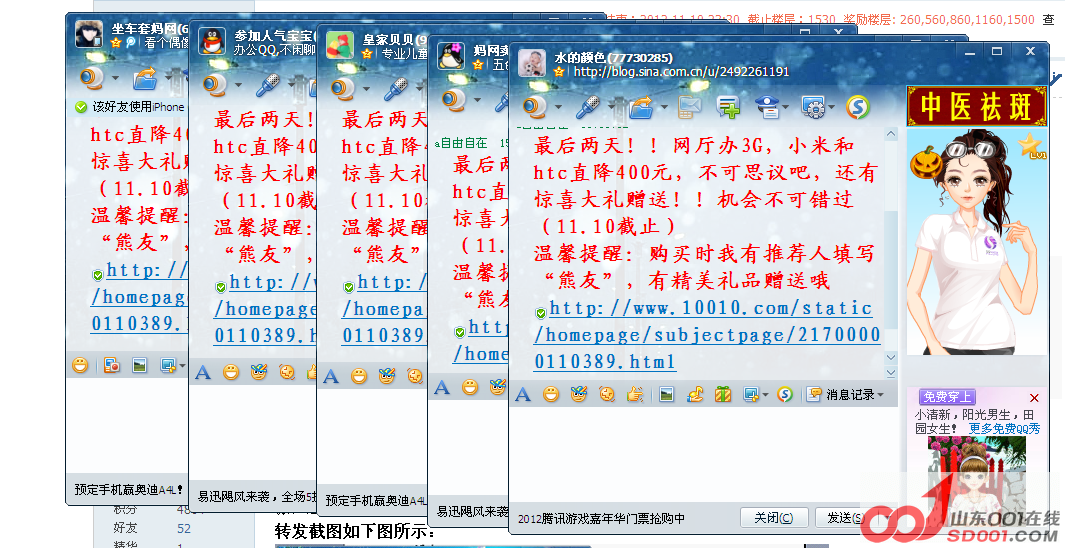Click 更多免费QQ秀 link
Viewport: 1065px width, 548px height.
point(1004,428)
